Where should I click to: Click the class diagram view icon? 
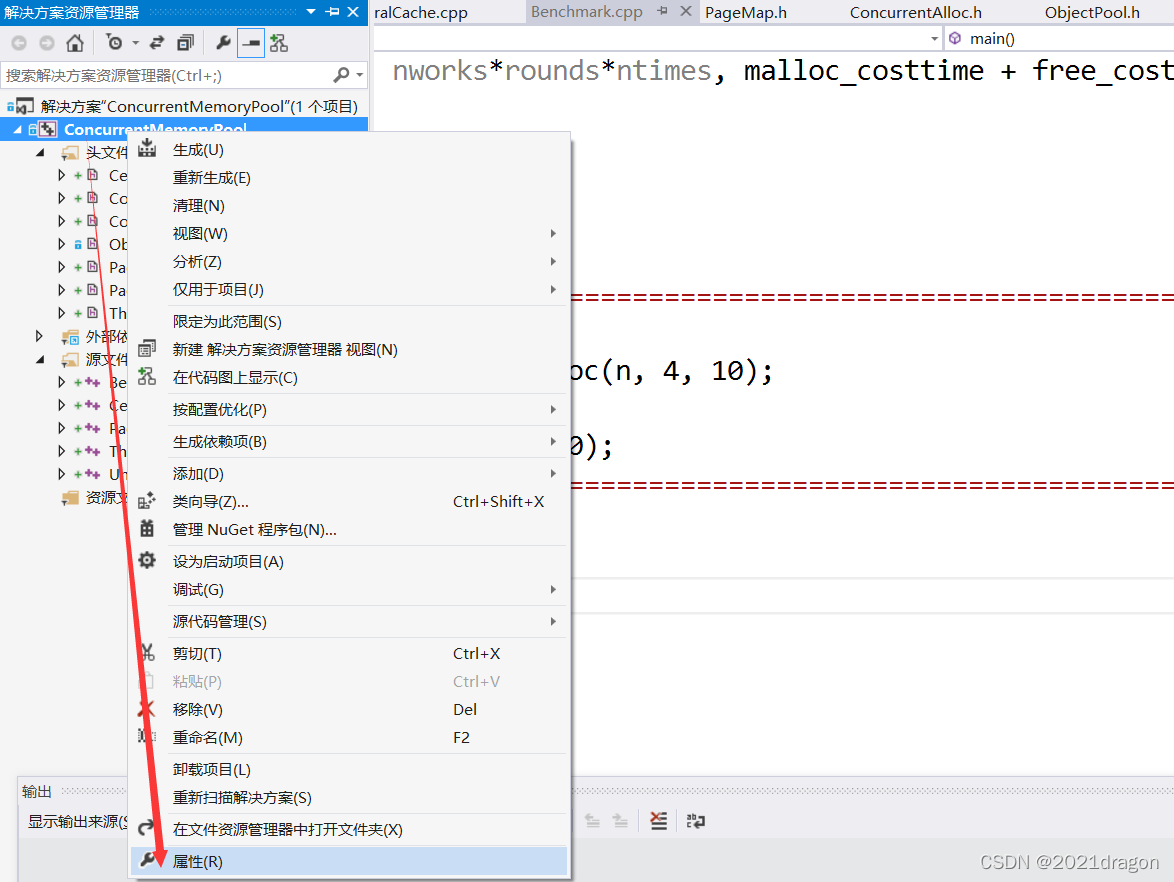[279, 43]
